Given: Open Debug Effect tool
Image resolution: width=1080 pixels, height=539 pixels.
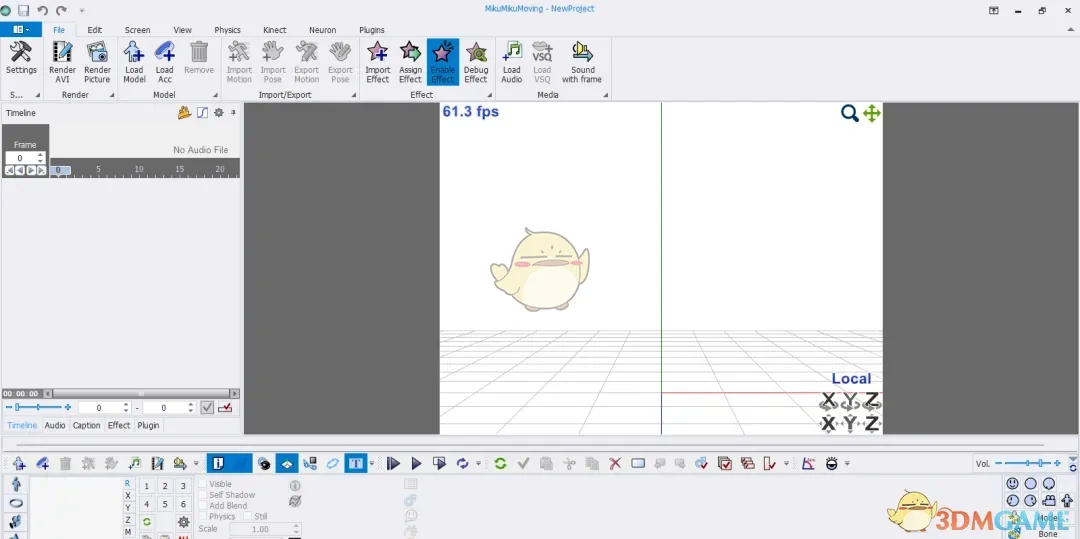Looking at the screenshot, I should pos(475,62).
